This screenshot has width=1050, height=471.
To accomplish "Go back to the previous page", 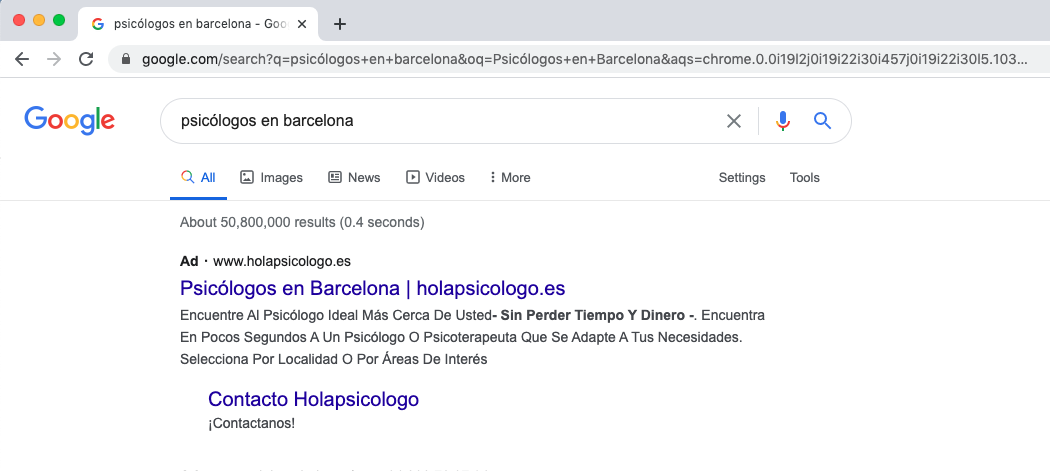I will tap(22, 59).
